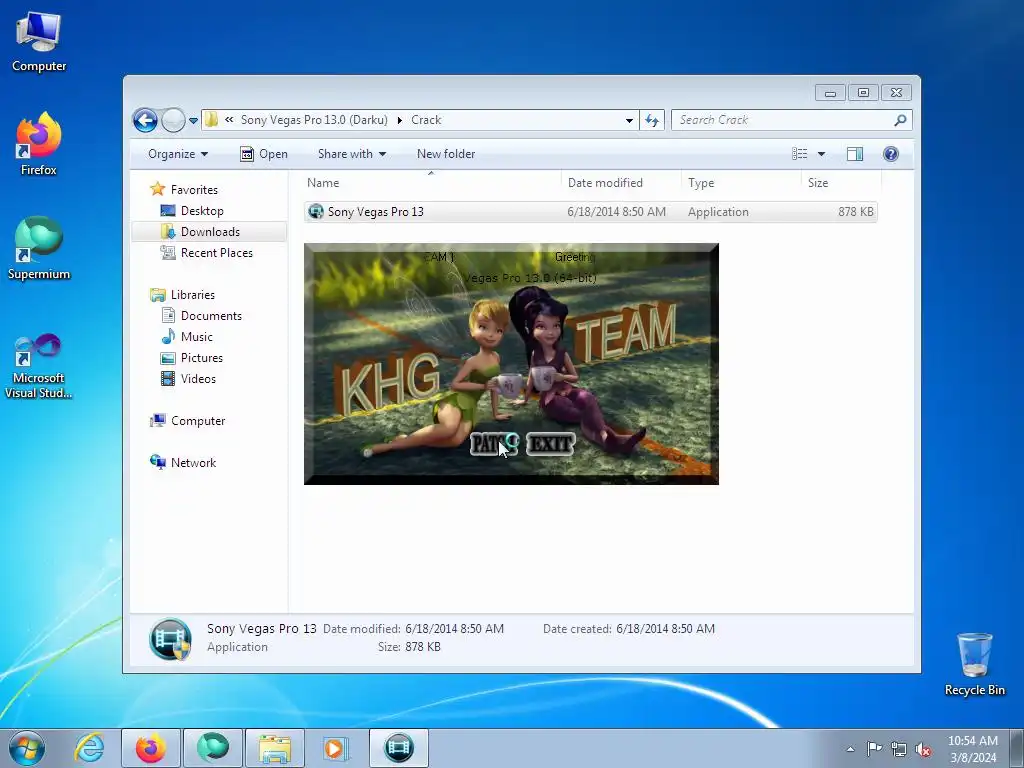Click the Firefox taskbar icon
The width and height of the screenshot is (1024, 768).
click(x=151, y=748)
